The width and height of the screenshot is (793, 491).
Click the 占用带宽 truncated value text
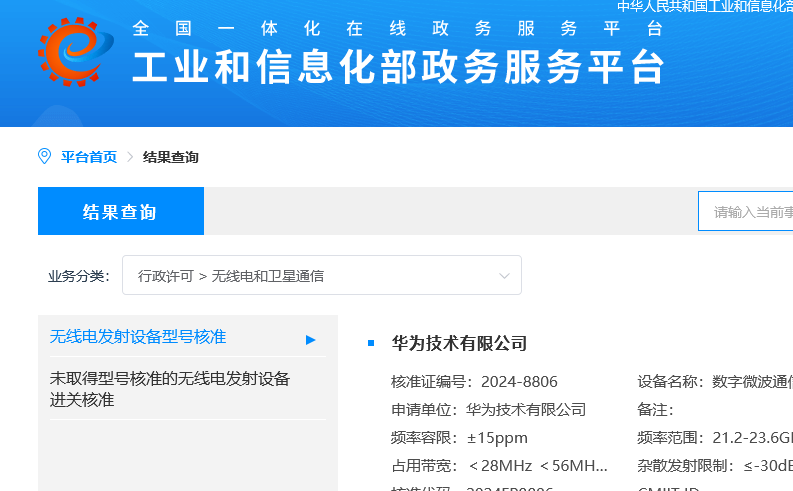click(538, 465)
